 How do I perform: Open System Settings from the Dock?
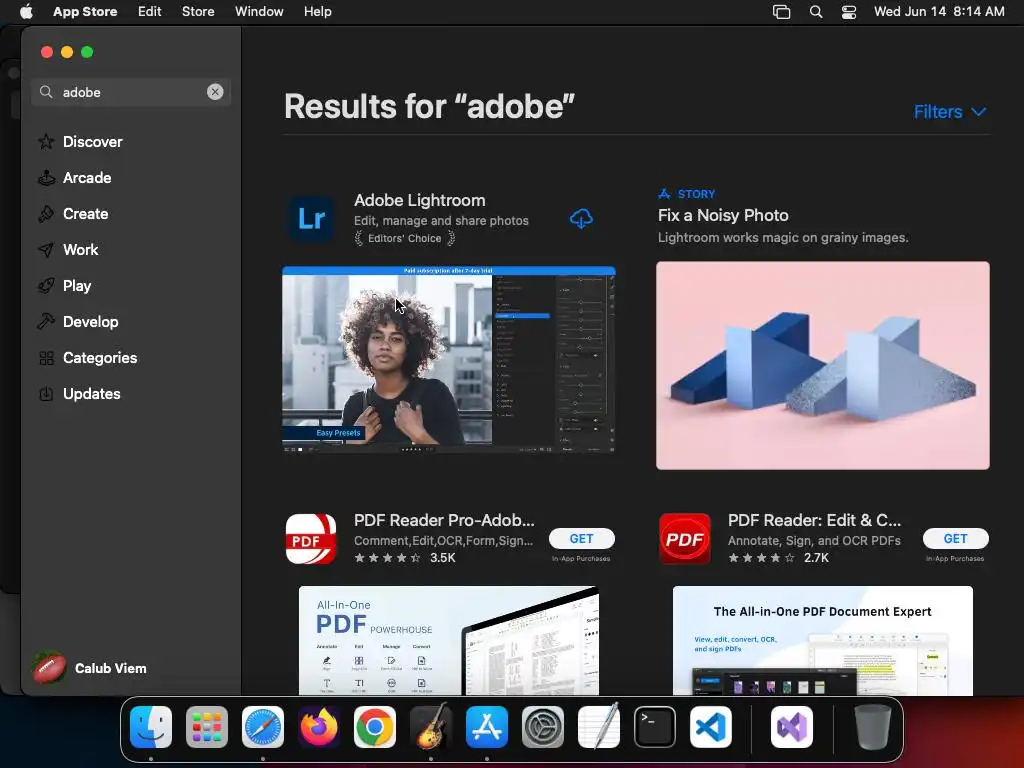pos(543,727)
